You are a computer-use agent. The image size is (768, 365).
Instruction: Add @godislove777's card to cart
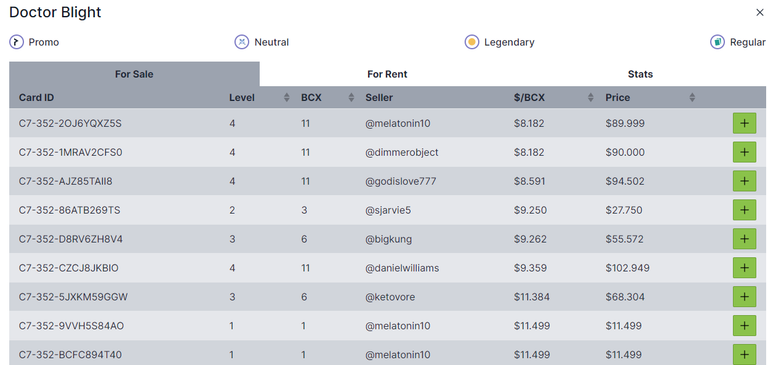[744, 181]
